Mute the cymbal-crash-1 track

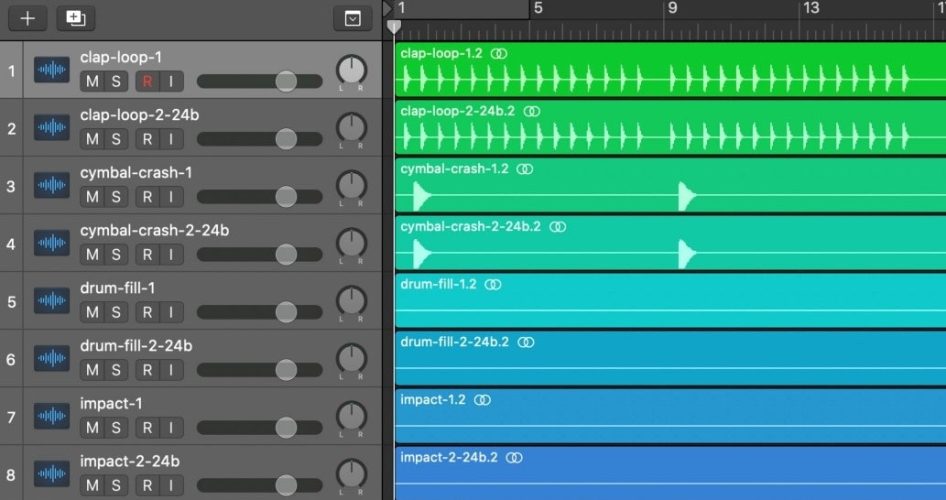pyautogui.click(x=92, y=197)
